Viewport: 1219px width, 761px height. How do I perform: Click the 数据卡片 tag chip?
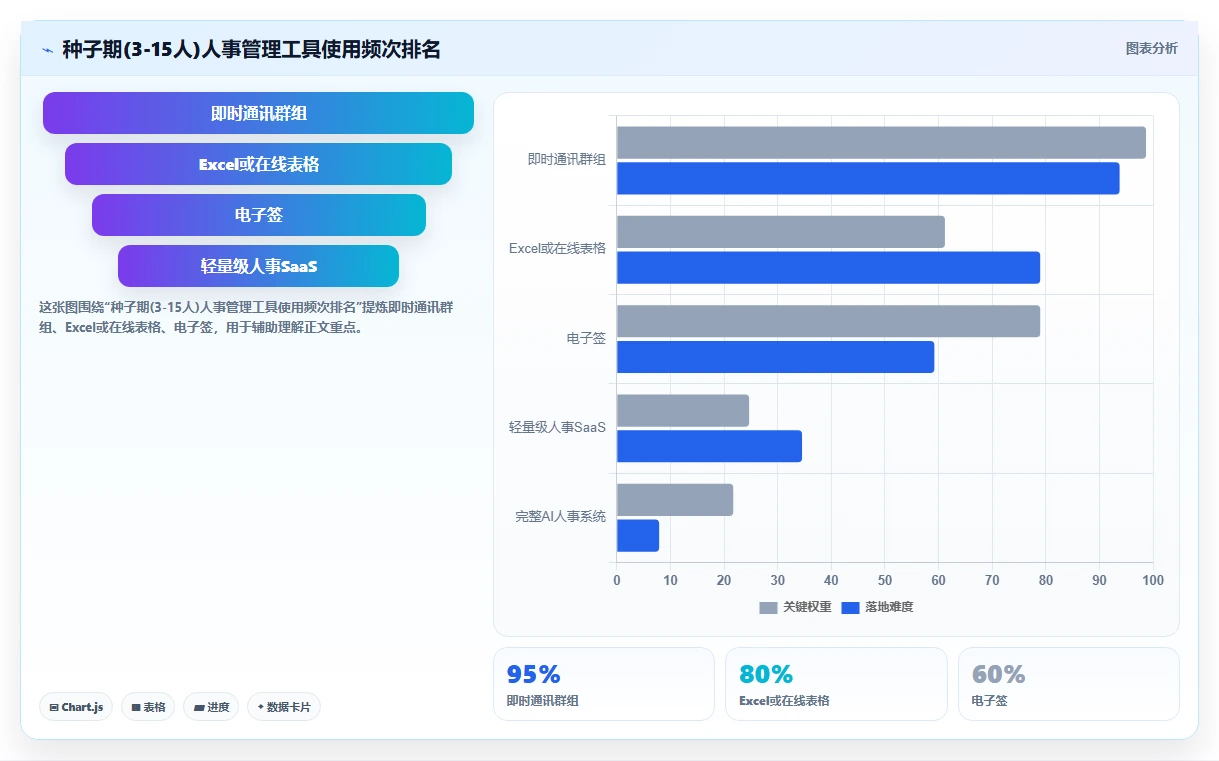(x=284, y=707)
